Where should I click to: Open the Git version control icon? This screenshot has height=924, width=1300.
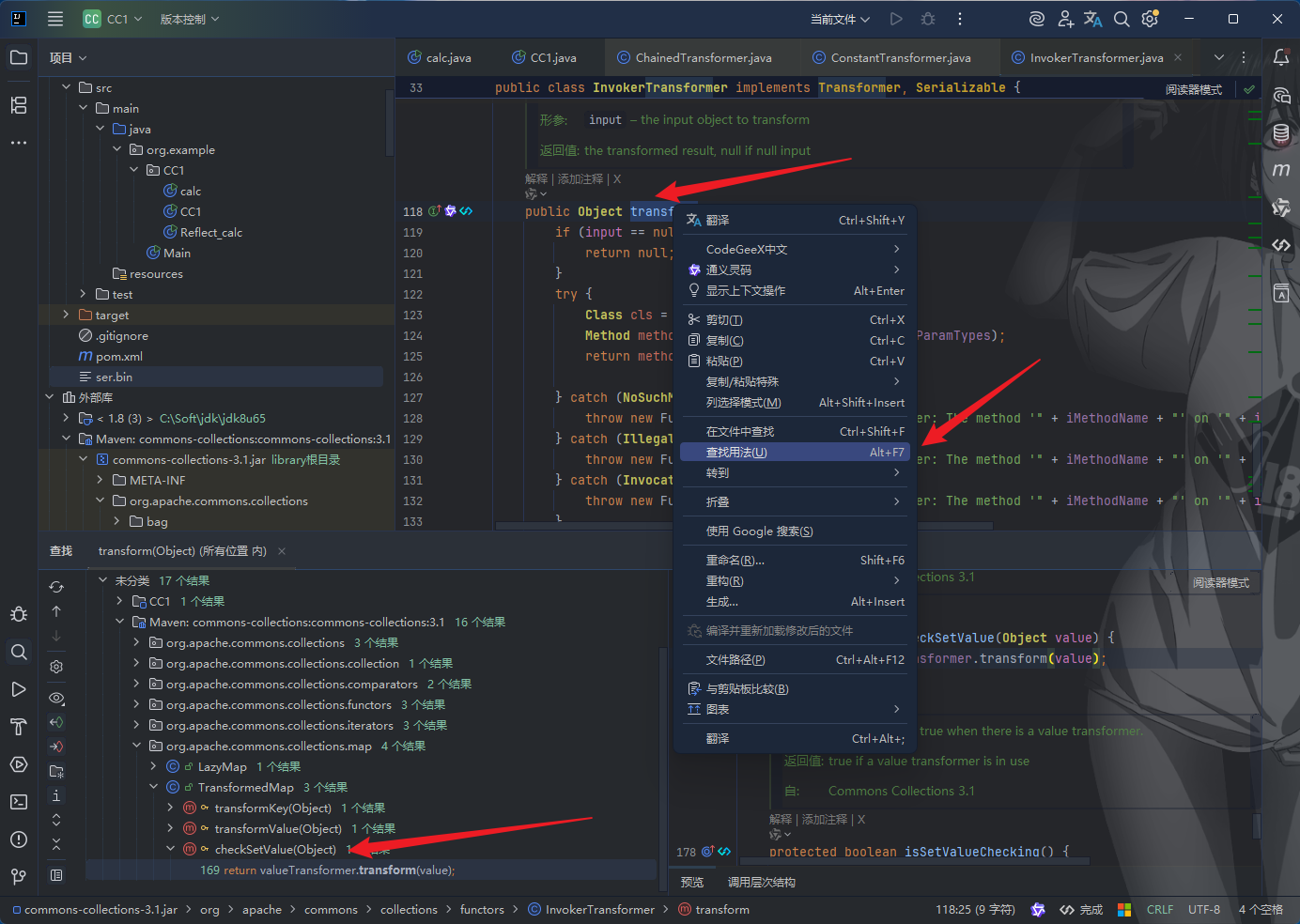coord(19,877)
